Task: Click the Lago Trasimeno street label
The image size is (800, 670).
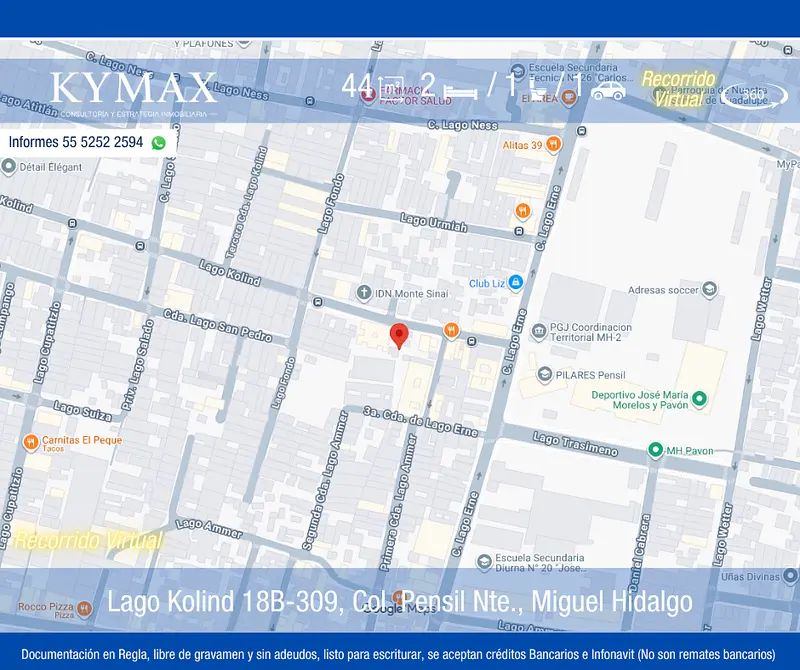Action: pos(576,444)
